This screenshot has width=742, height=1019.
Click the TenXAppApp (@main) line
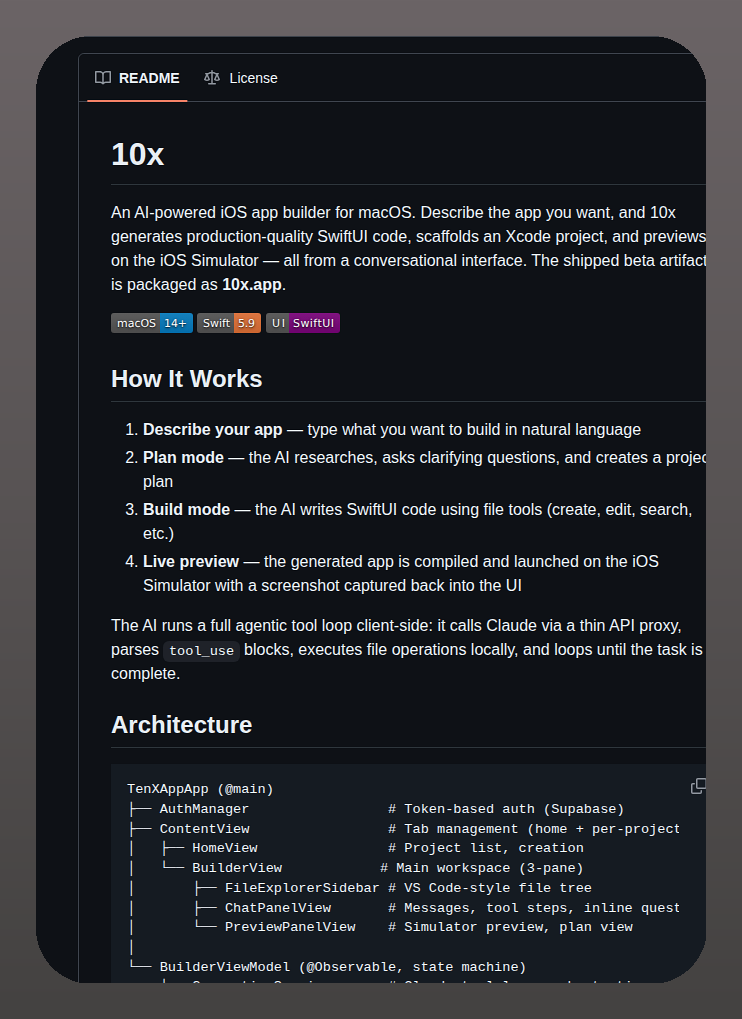click(200, 789)
